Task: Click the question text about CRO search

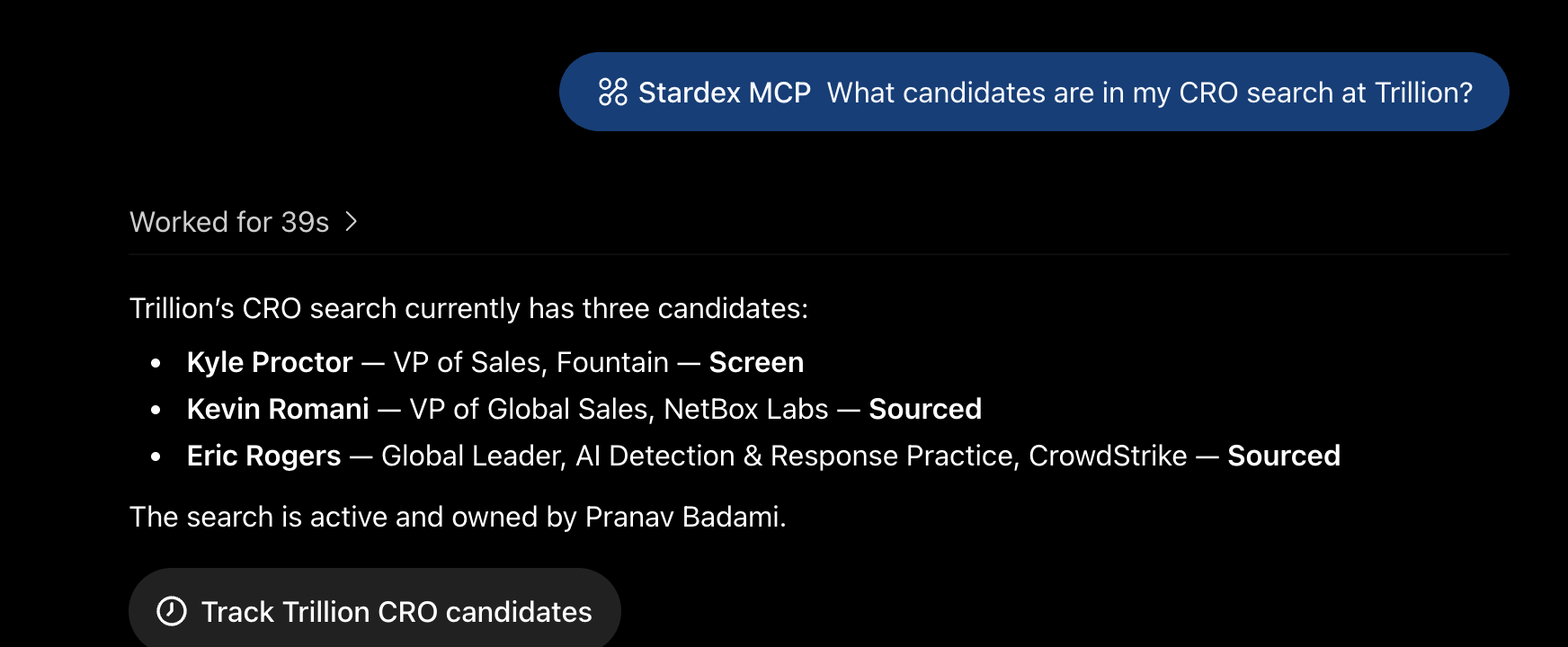Action: (x=1150, y=93)
